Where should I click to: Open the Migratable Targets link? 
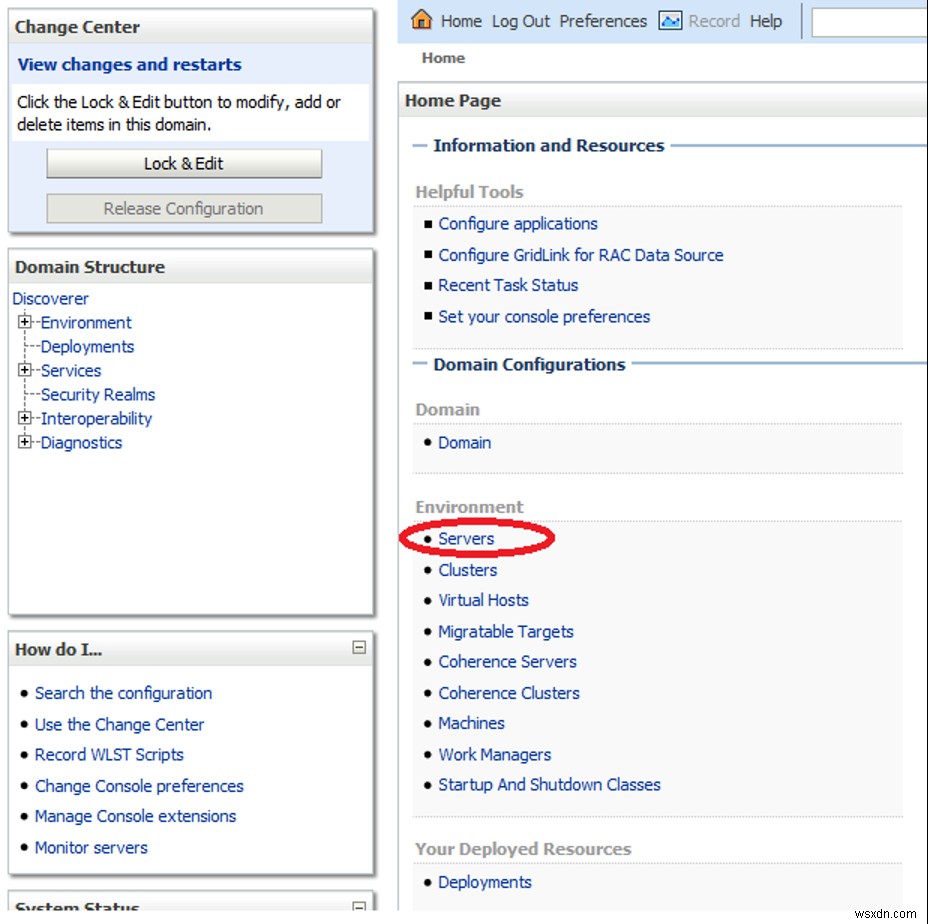pyautogui.click(x=506, y=632)
